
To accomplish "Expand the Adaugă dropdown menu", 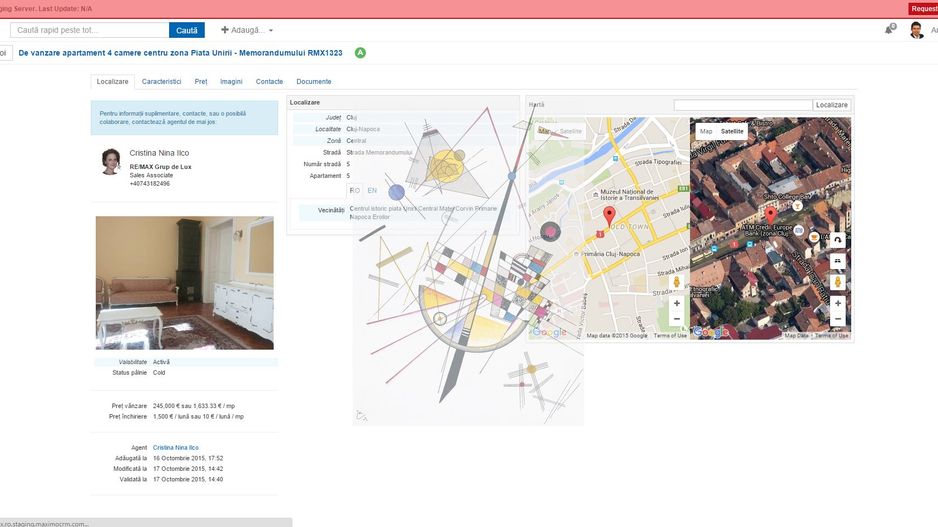I will coord(247,30).
